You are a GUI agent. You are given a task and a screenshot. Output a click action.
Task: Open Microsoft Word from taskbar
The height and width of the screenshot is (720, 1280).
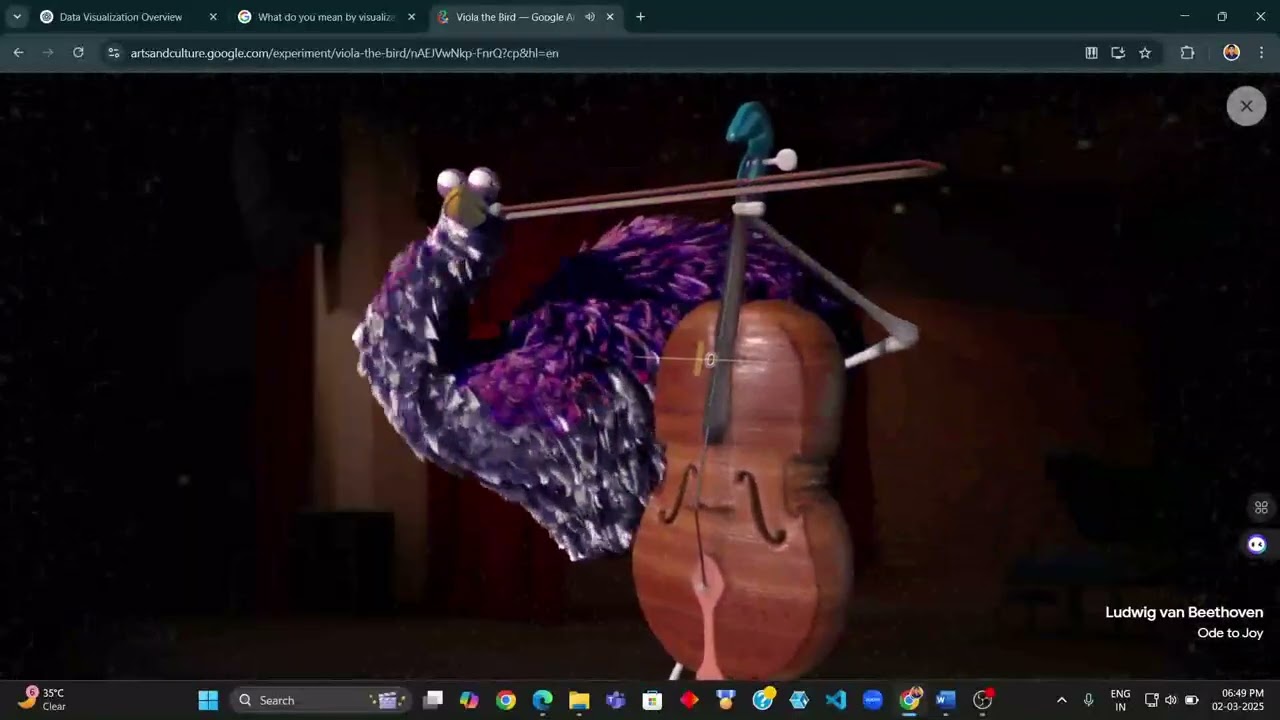tap(946, 700)
